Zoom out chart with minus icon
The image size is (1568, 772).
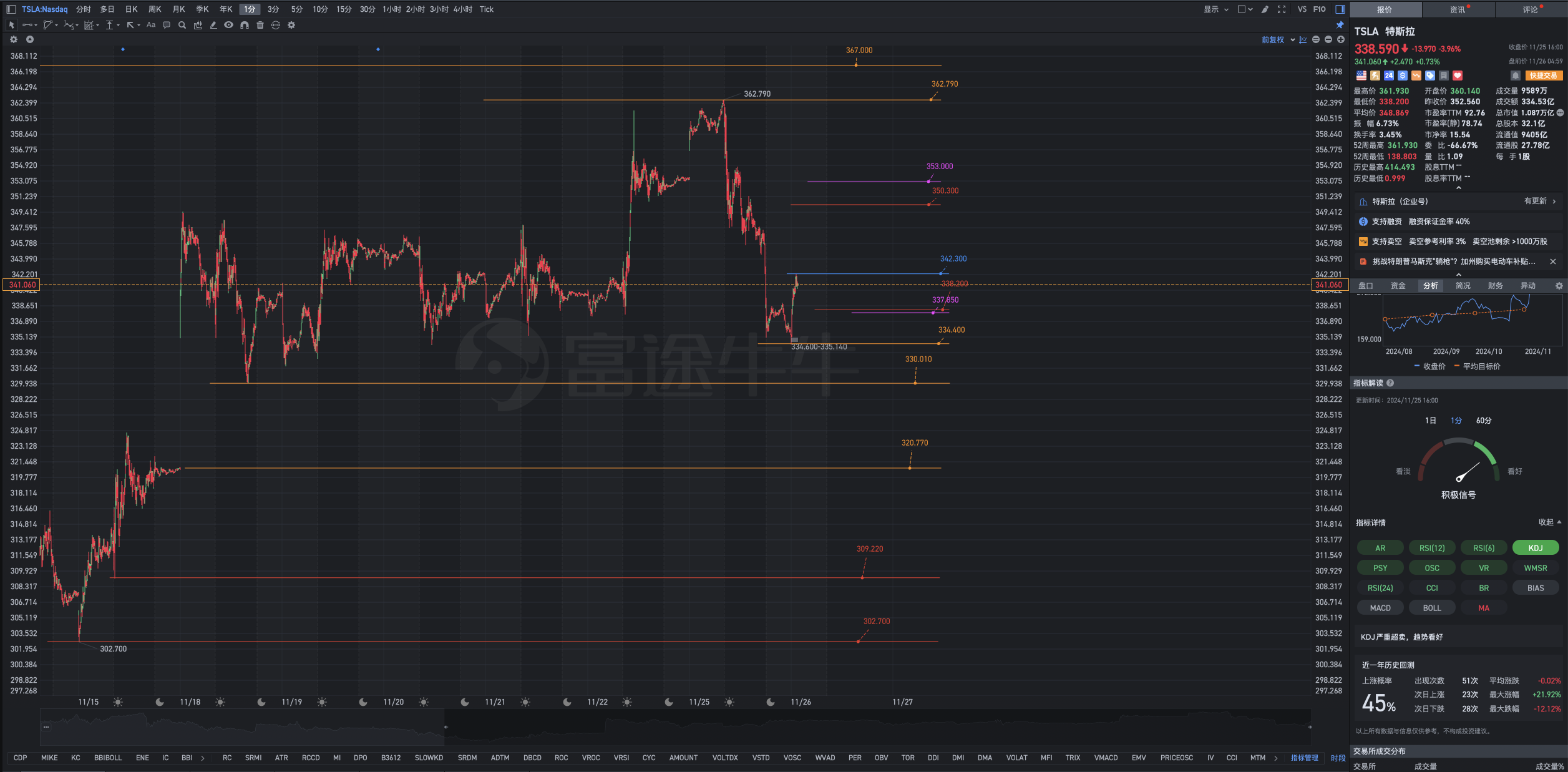(x=1328, y=39)
